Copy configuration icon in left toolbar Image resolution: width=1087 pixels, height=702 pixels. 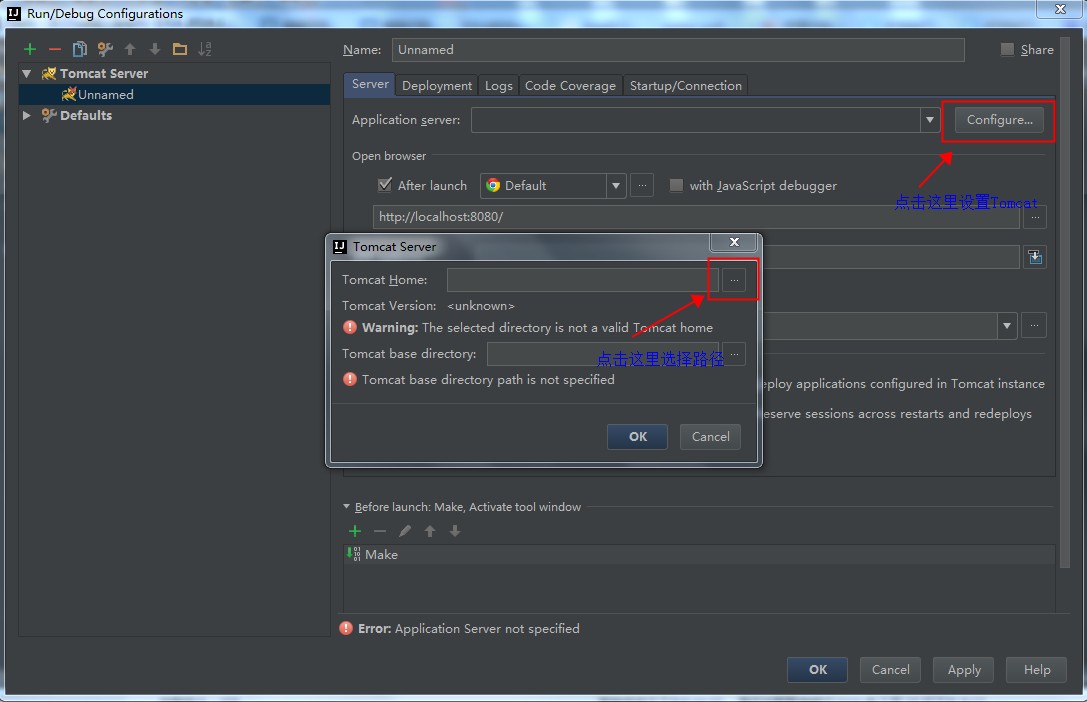point(80,49)
